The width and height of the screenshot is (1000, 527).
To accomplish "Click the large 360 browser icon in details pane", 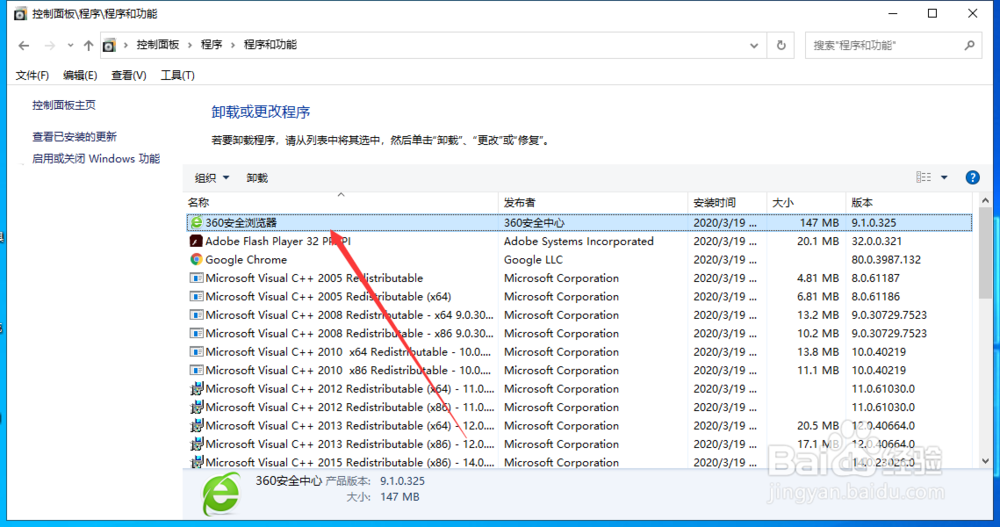I will pyautogui.click(x=221, y=494).
